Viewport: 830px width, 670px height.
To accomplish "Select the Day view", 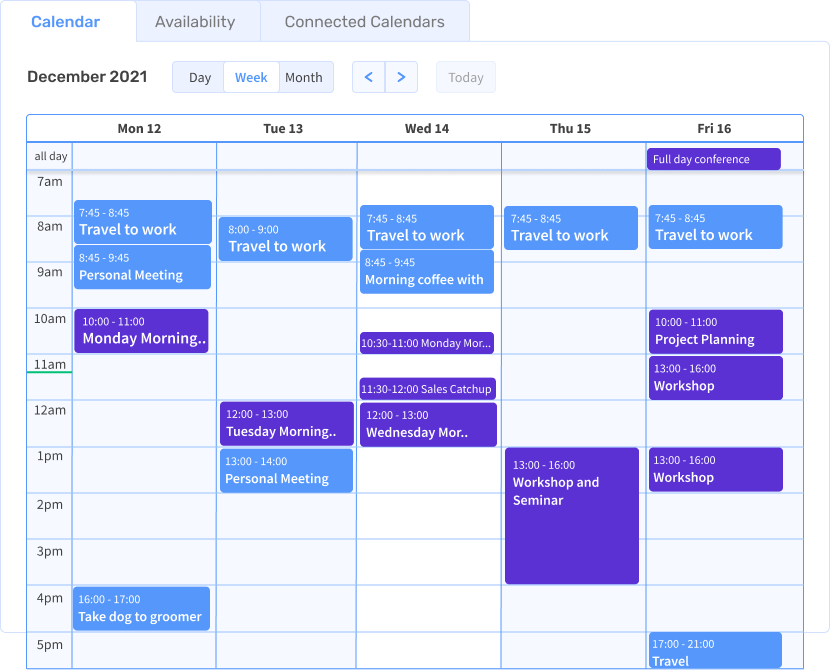I will coord(199,77).
